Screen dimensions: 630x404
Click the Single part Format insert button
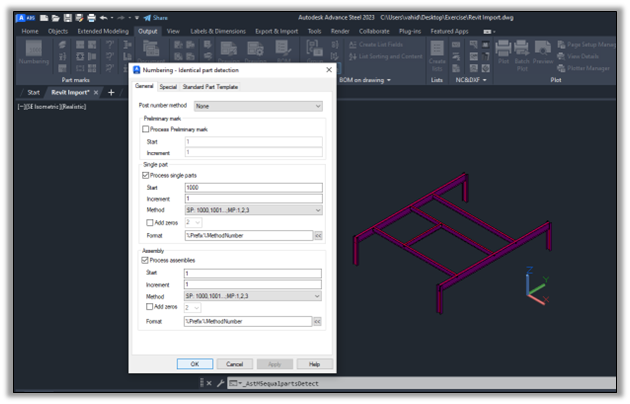(x=318, y=236)
